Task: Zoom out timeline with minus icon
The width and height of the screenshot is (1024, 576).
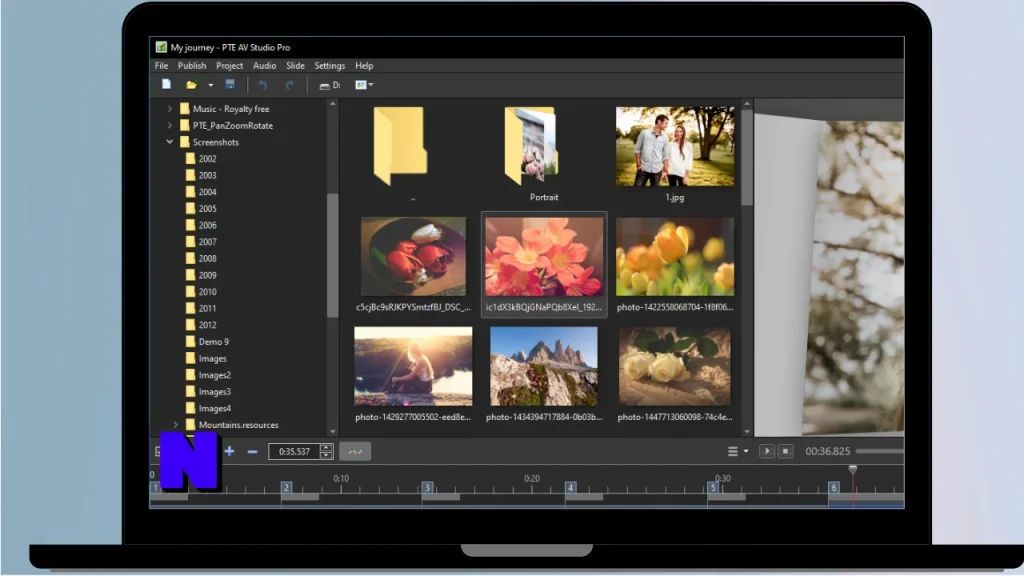Action: click(x=252, y=451)
